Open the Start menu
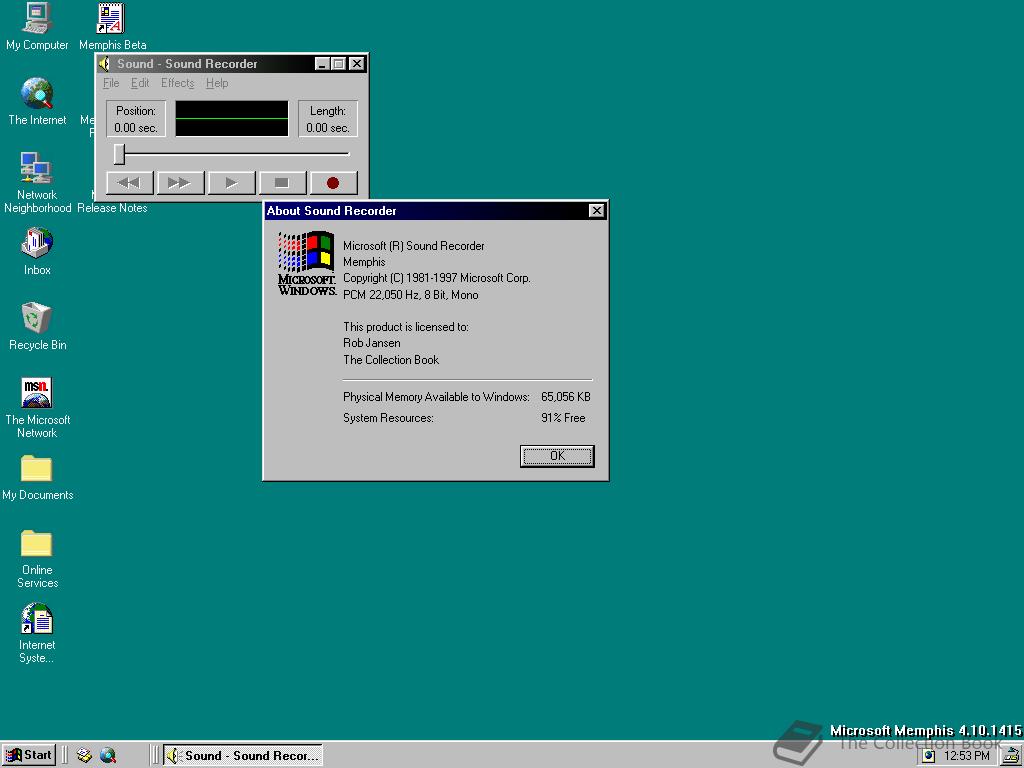The image size is (1024, 768). (28, 756)
